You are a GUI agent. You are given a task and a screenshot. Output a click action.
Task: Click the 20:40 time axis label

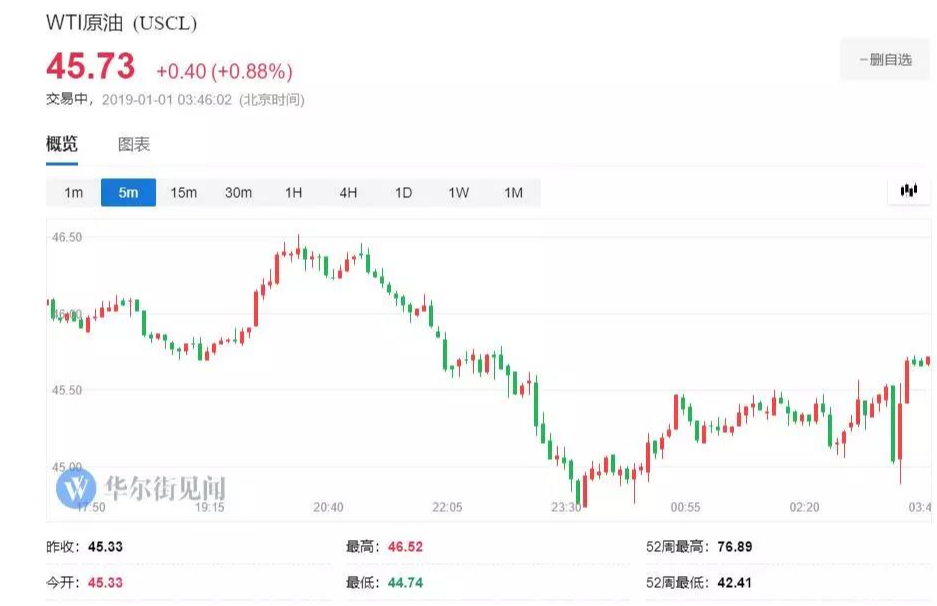[x=328, y=507]
